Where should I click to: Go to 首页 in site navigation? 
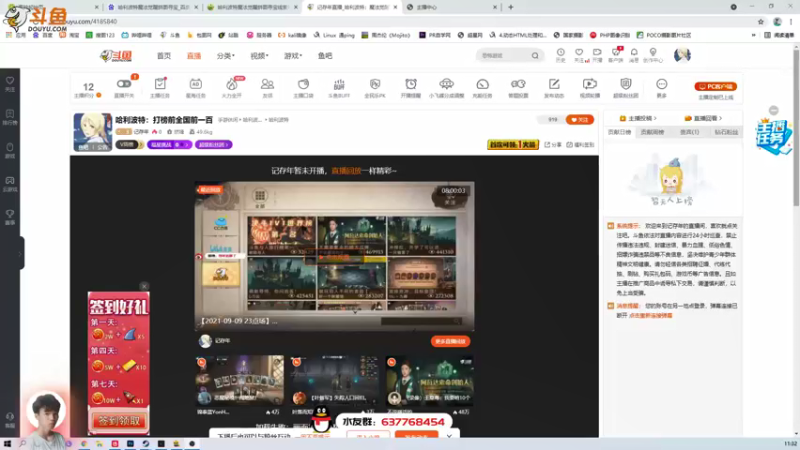pyautogui.click(x=164, y=56)
